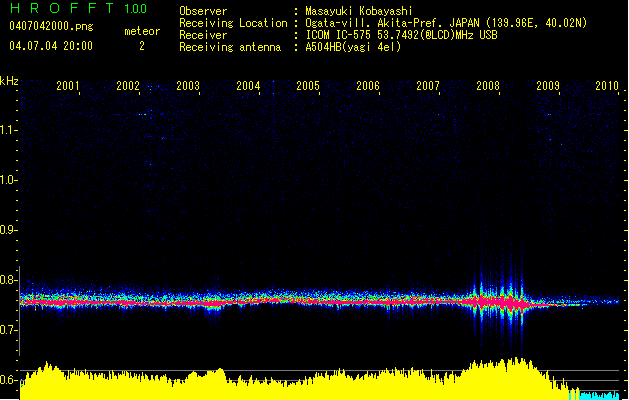
Task: Click the 'meteor' count label
Action: [142, 31]
